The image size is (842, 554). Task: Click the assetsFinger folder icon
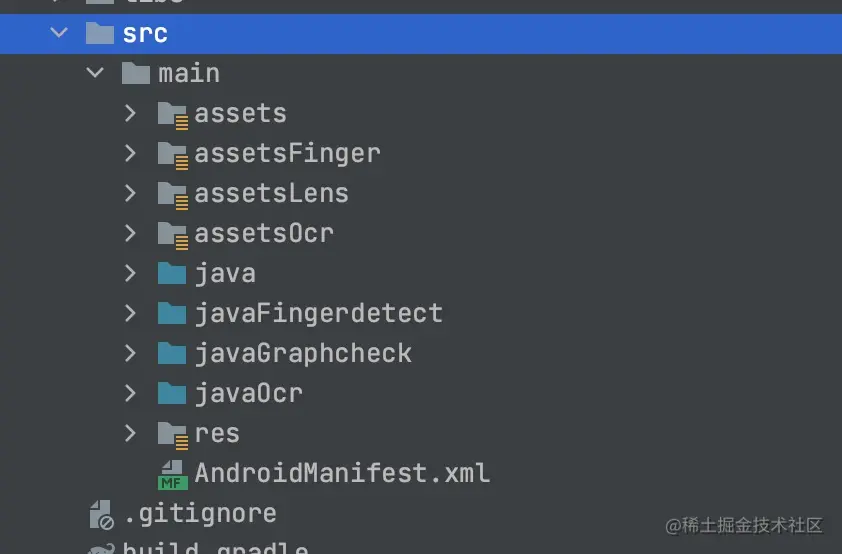[x=173, y=154]
